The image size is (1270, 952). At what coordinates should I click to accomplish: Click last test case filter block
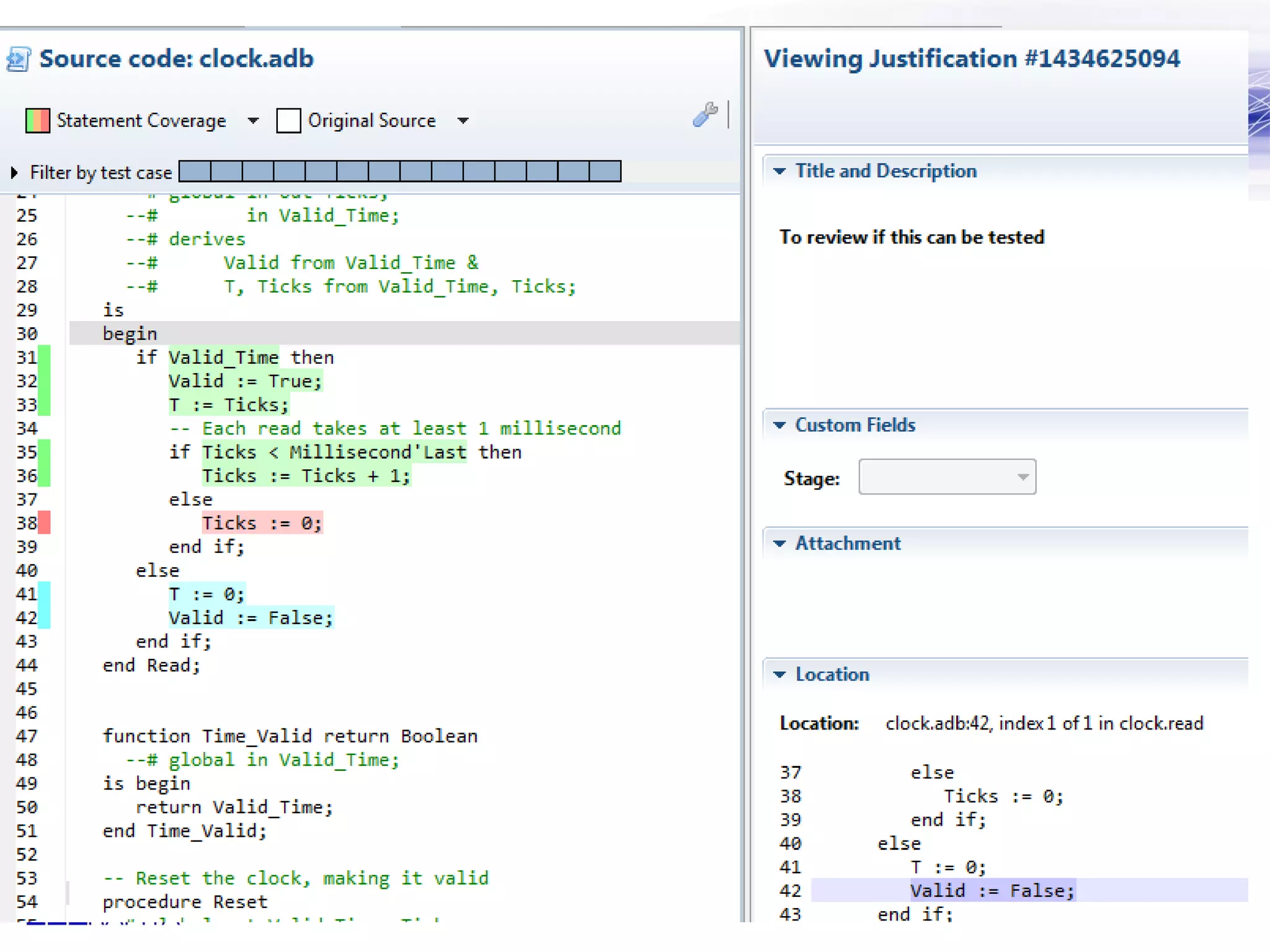pyautogui.click(x=605, y=171)
